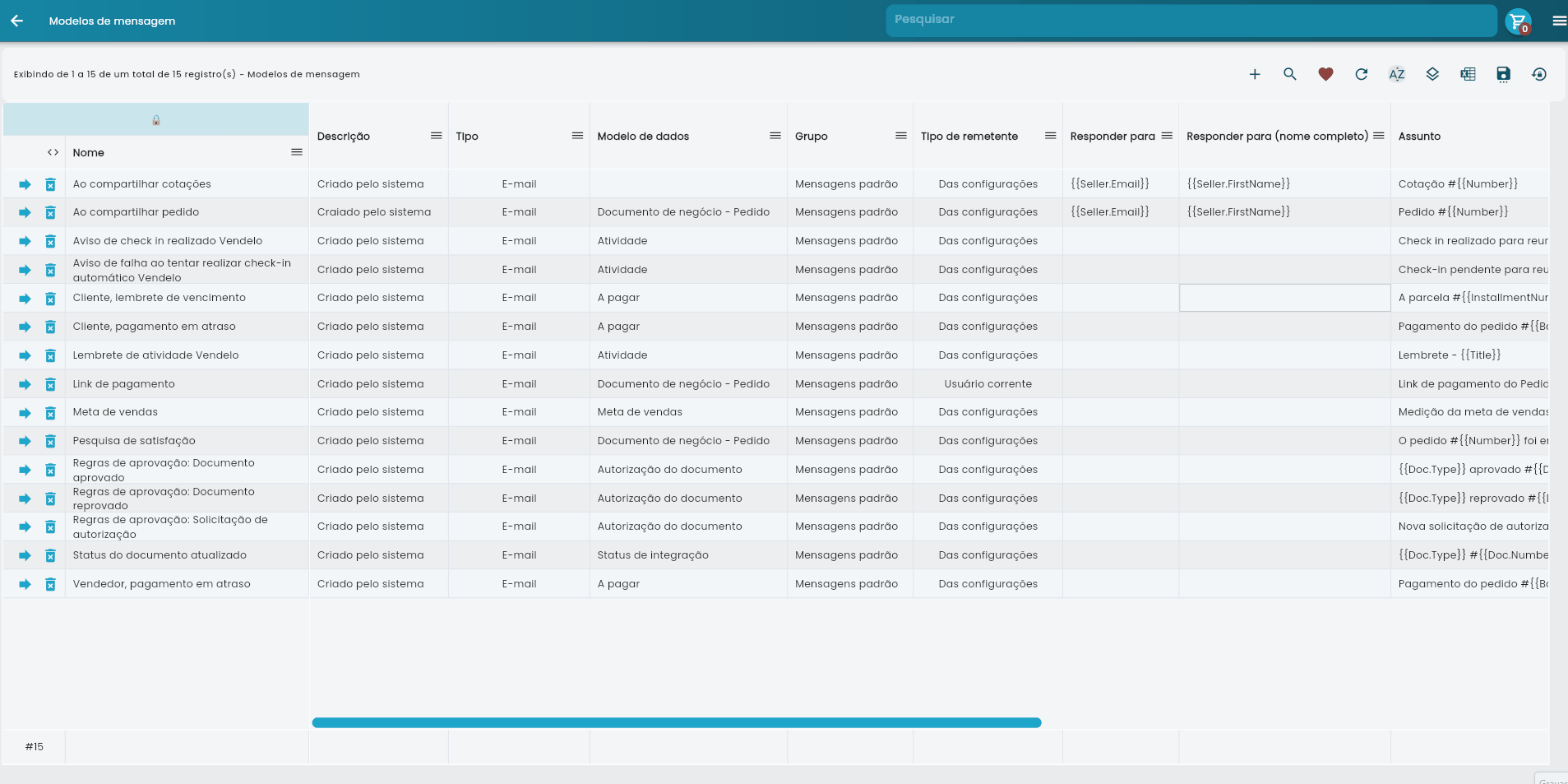
Task: Toggle the column lock padlock icon
Action: coord(156,120)
